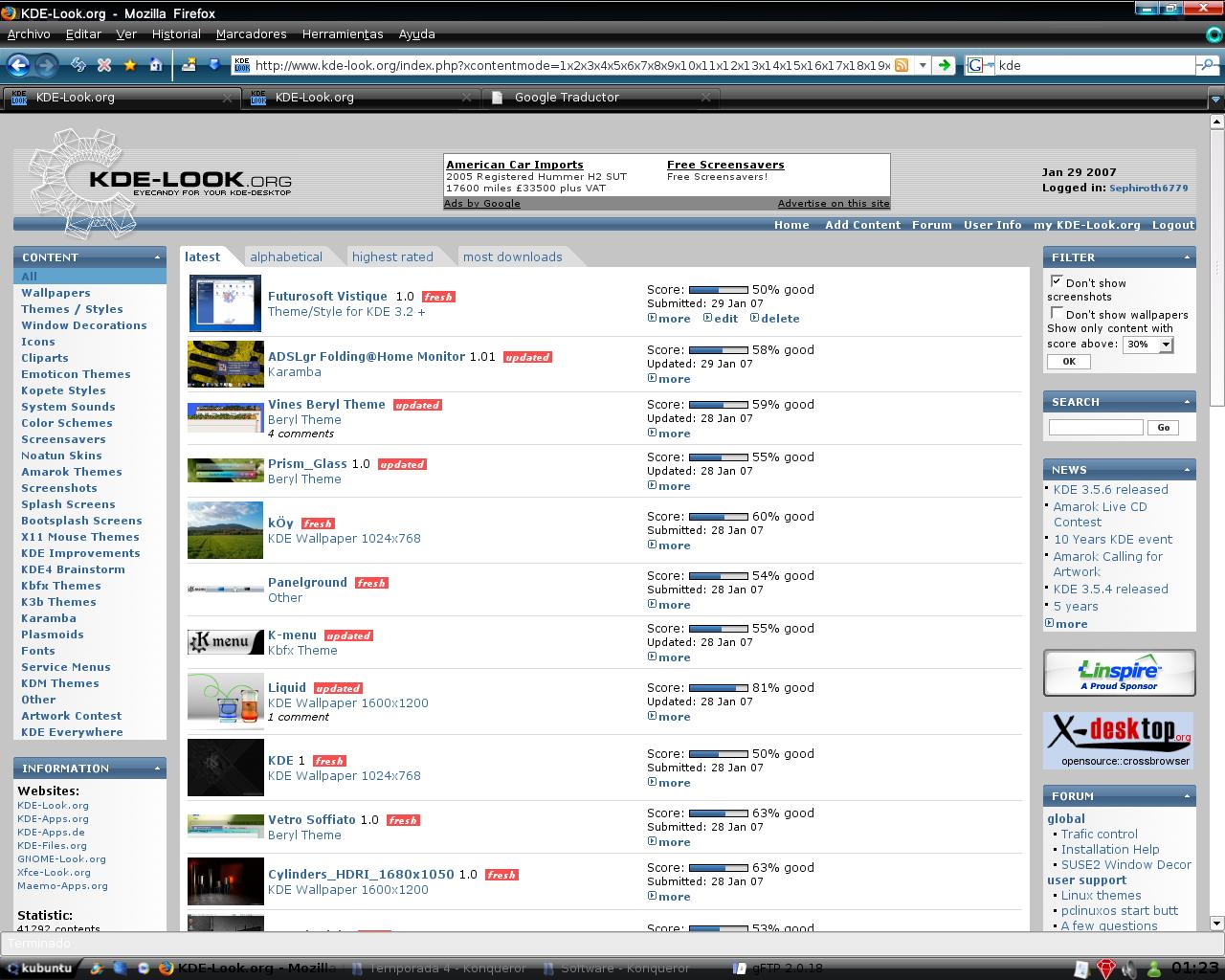Collapse the INFORMATION panel
The height and width of the screenshot is (980, 1225).
pos(158,768)
